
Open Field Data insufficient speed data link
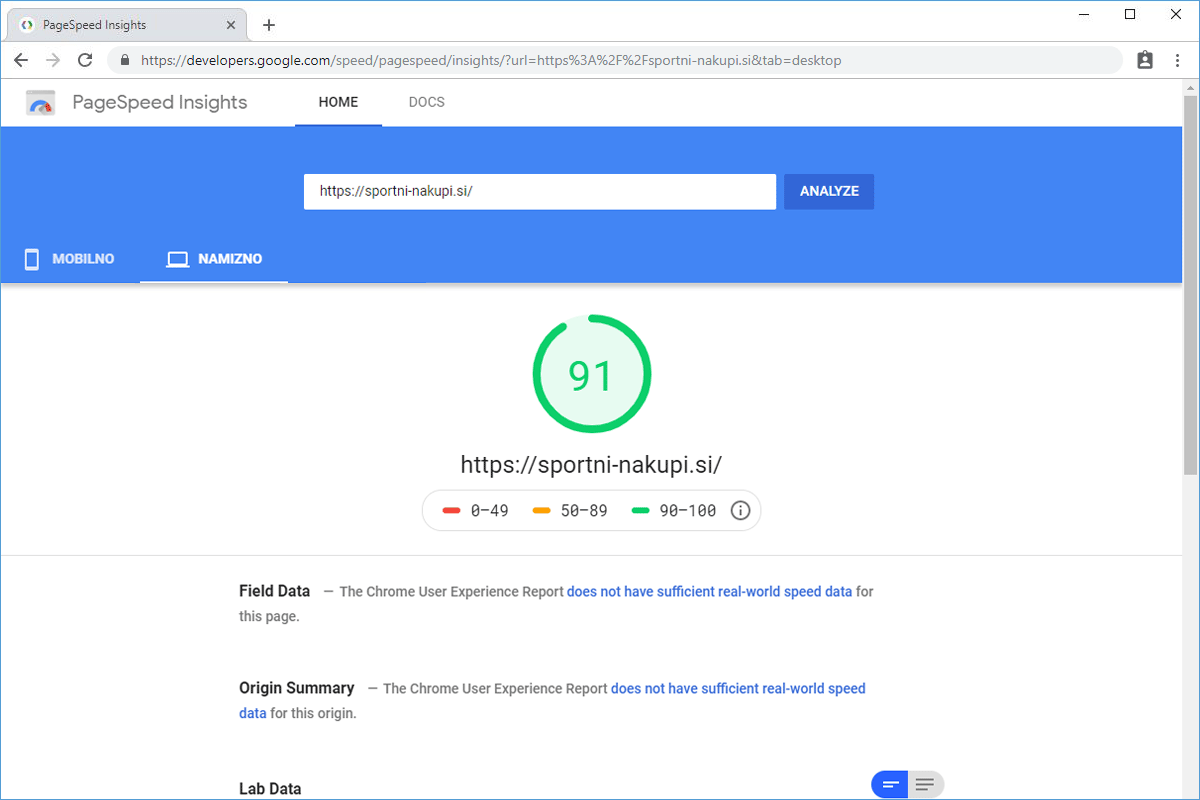pyautogui.click(x=709, y=591)
